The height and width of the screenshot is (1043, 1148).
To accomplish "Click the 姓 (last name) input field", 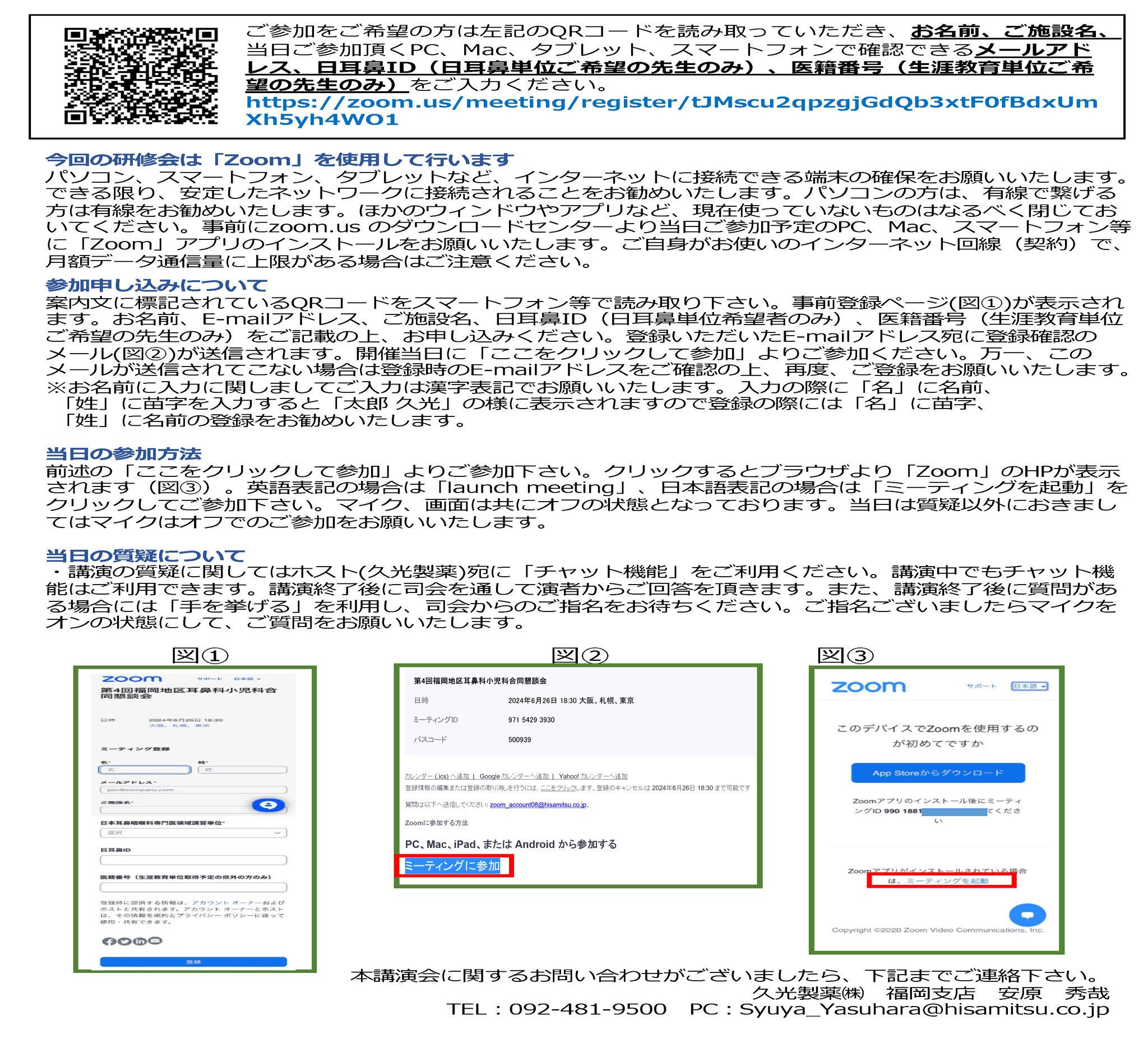I will click(243, 769).
